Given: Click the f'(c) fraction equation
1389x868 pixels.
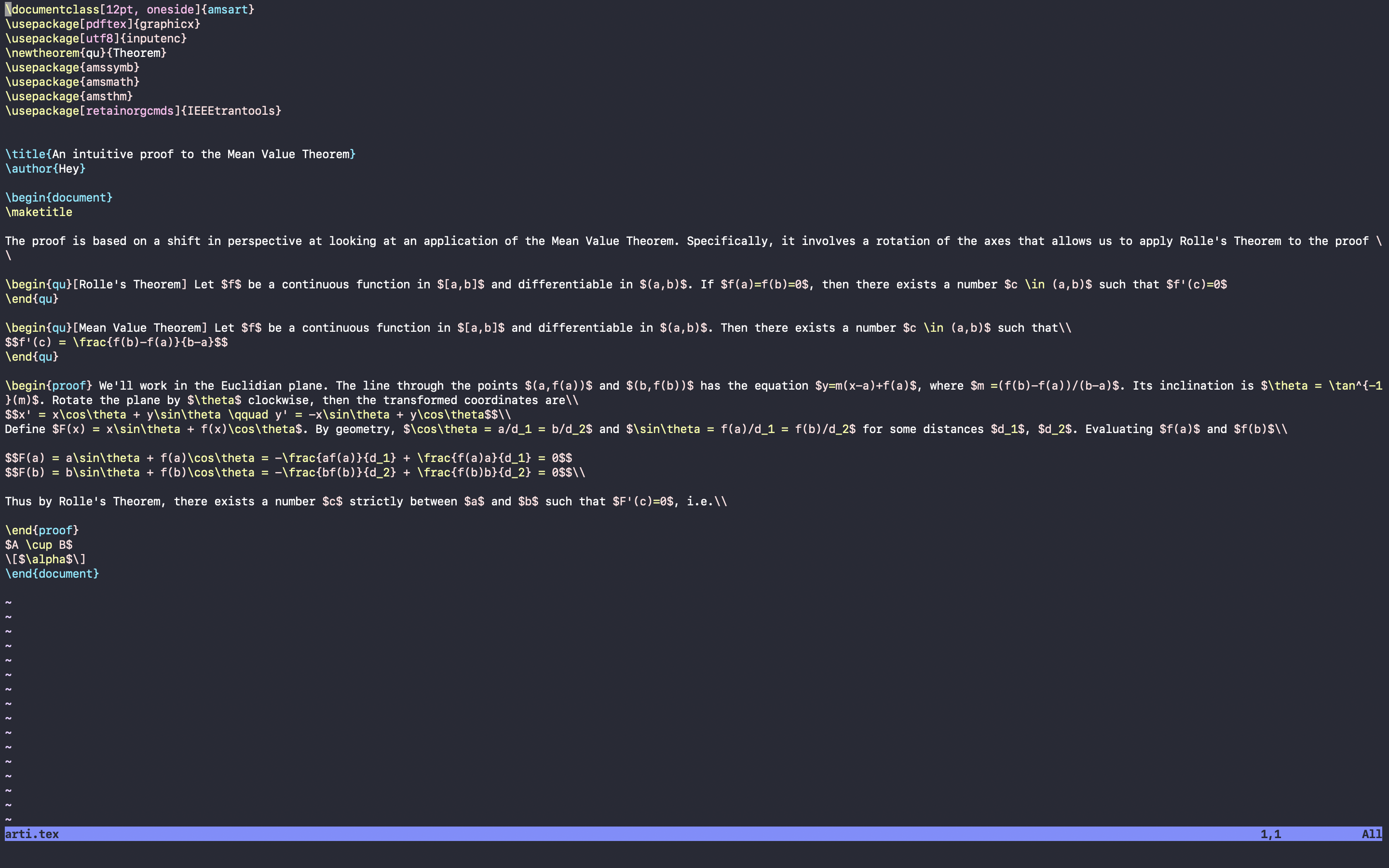Looking at the screenshot, I should [115, 342].
